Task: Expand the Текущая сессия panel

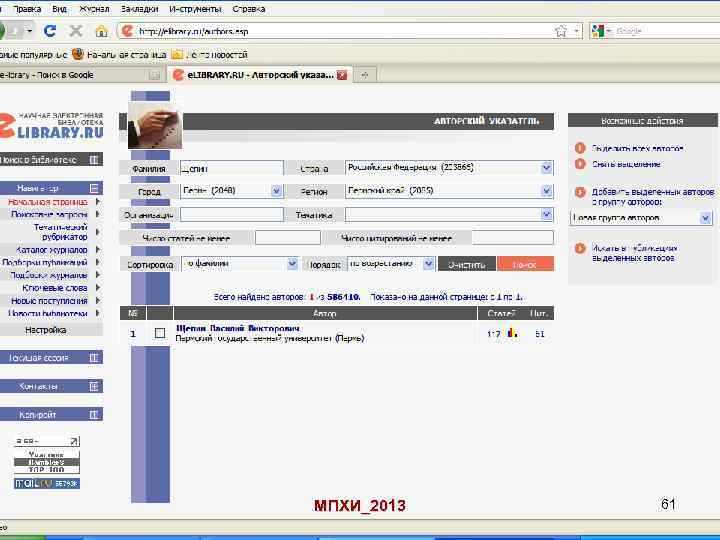Action: click(x=94, y=358)
